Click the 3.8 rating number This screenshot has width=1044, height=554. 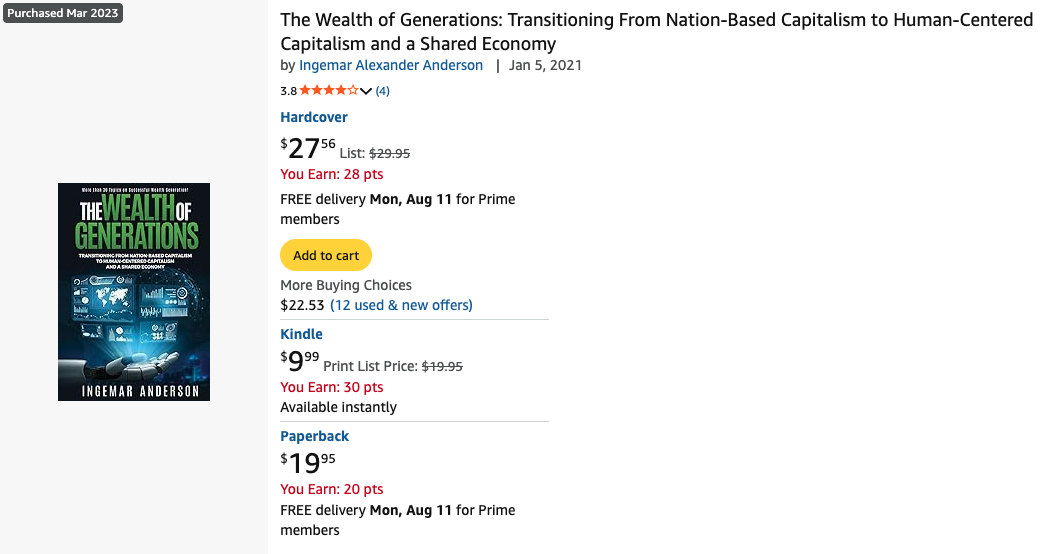pos(288,91)
